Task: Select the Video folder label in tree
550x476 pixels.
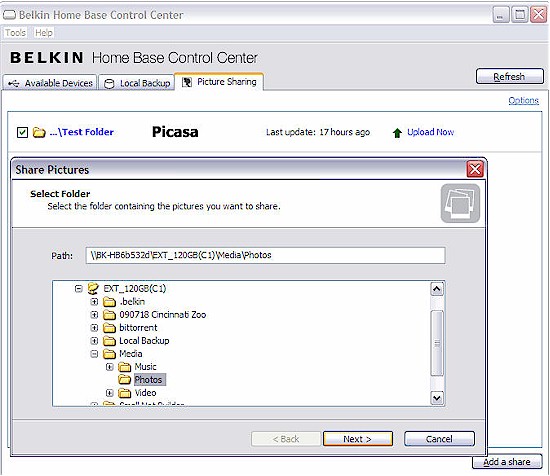Action: tap(145, 393)
